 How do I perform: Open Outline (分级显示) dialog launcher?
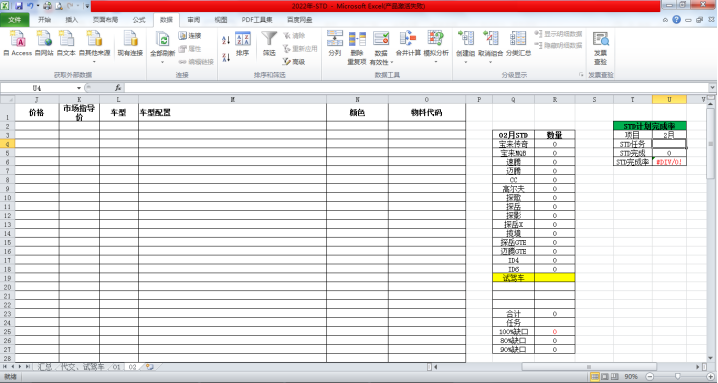pos(581,75)
